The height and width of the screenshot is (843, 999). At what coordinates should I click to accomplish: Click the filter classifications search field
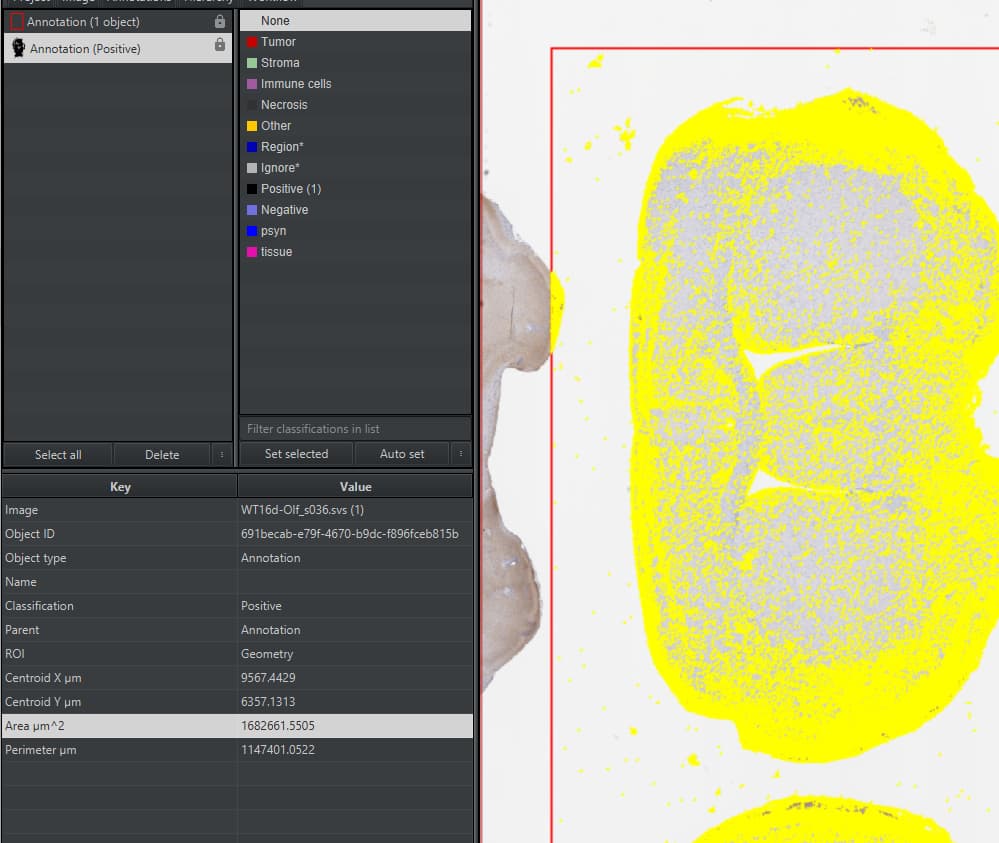[x=355, y=428]
